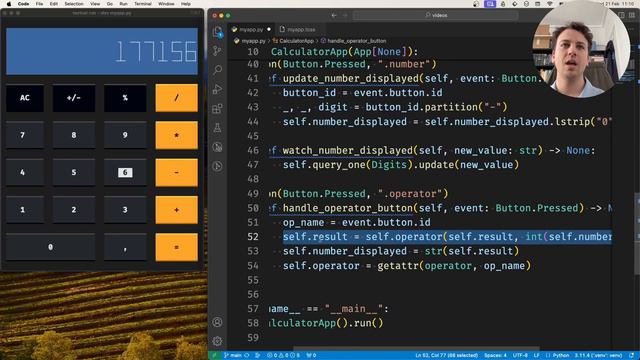This screenshot has height=360, width=640.
Task: Open the Run and Debug view
Action: pos(218,89)
